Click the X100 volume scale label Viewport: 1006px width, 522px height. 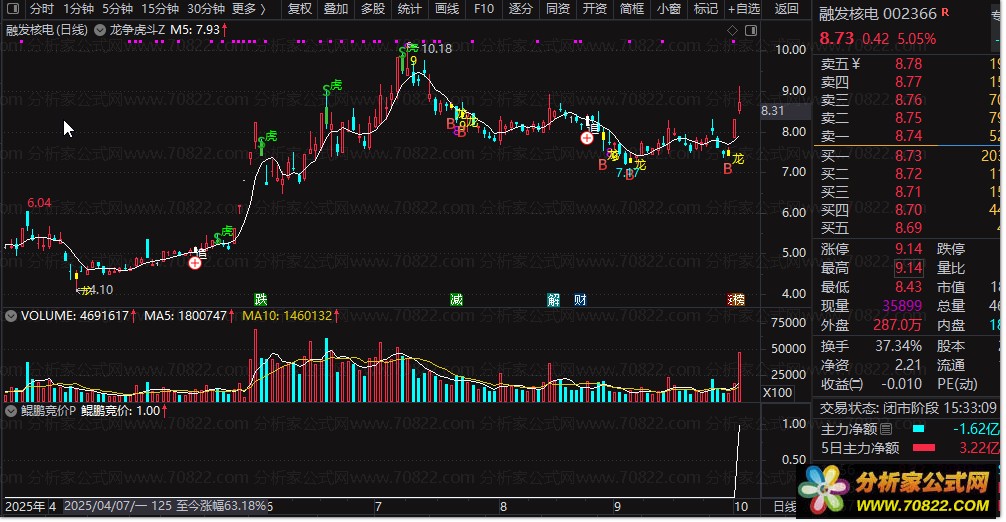777,392
